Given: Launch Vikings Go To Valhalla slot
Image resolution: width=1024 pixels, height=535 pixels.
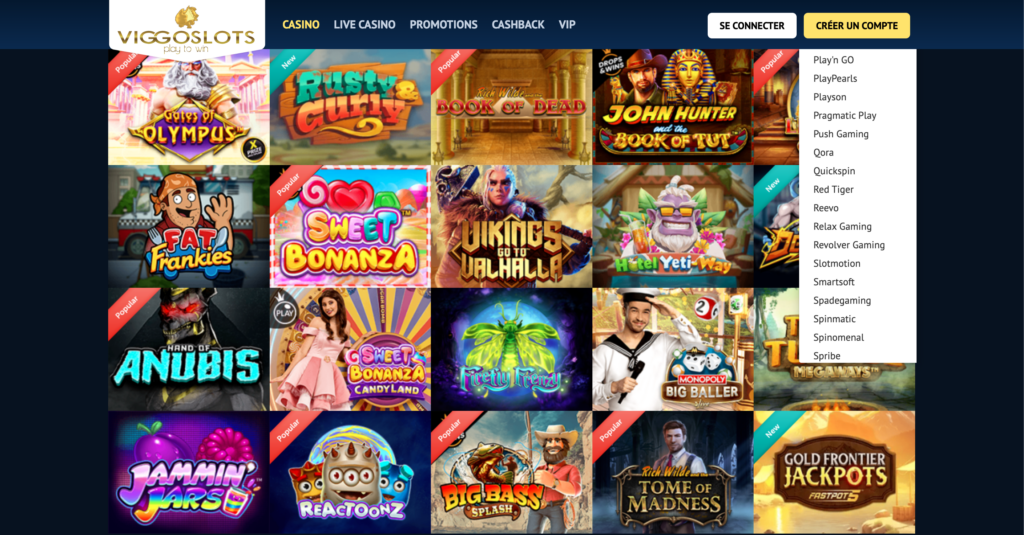Looking at the screenshot, I should 511,227.
